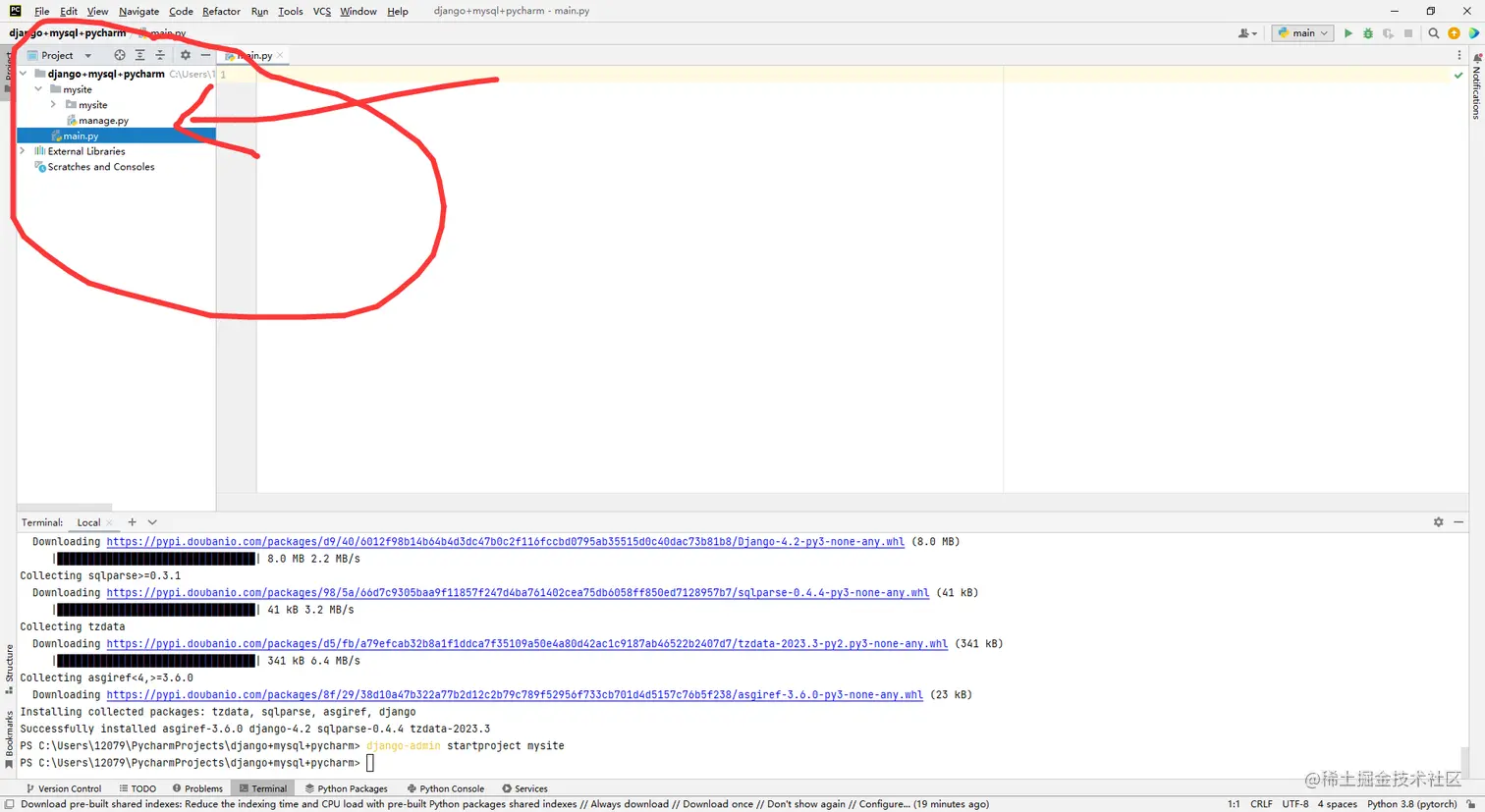This screenshot has width=1485, height=812.
Task: Close the main.py editor tab
Action: click(x=280, y=55)
